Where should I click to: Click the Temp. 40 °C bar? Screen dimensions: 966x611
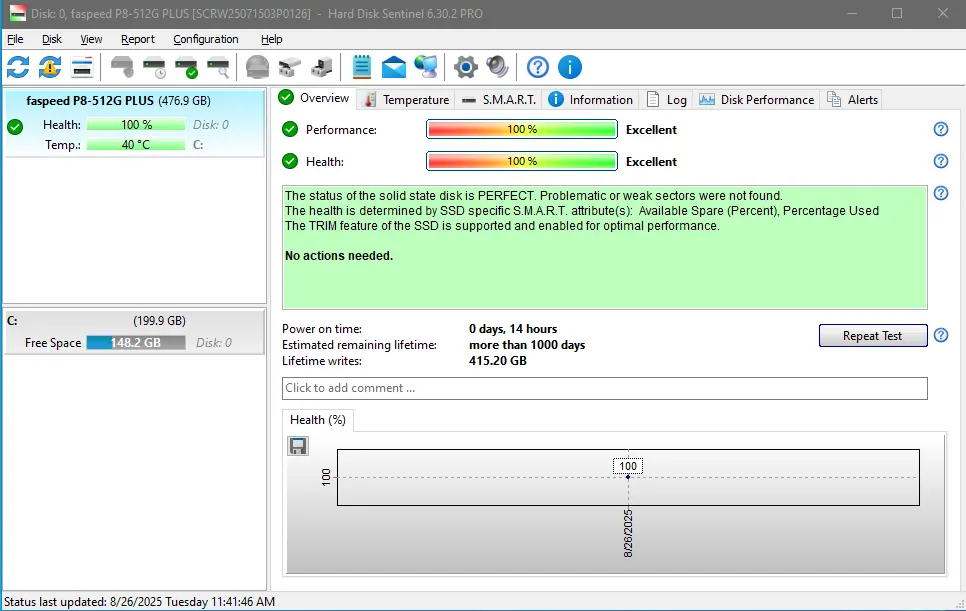[136, 145]
